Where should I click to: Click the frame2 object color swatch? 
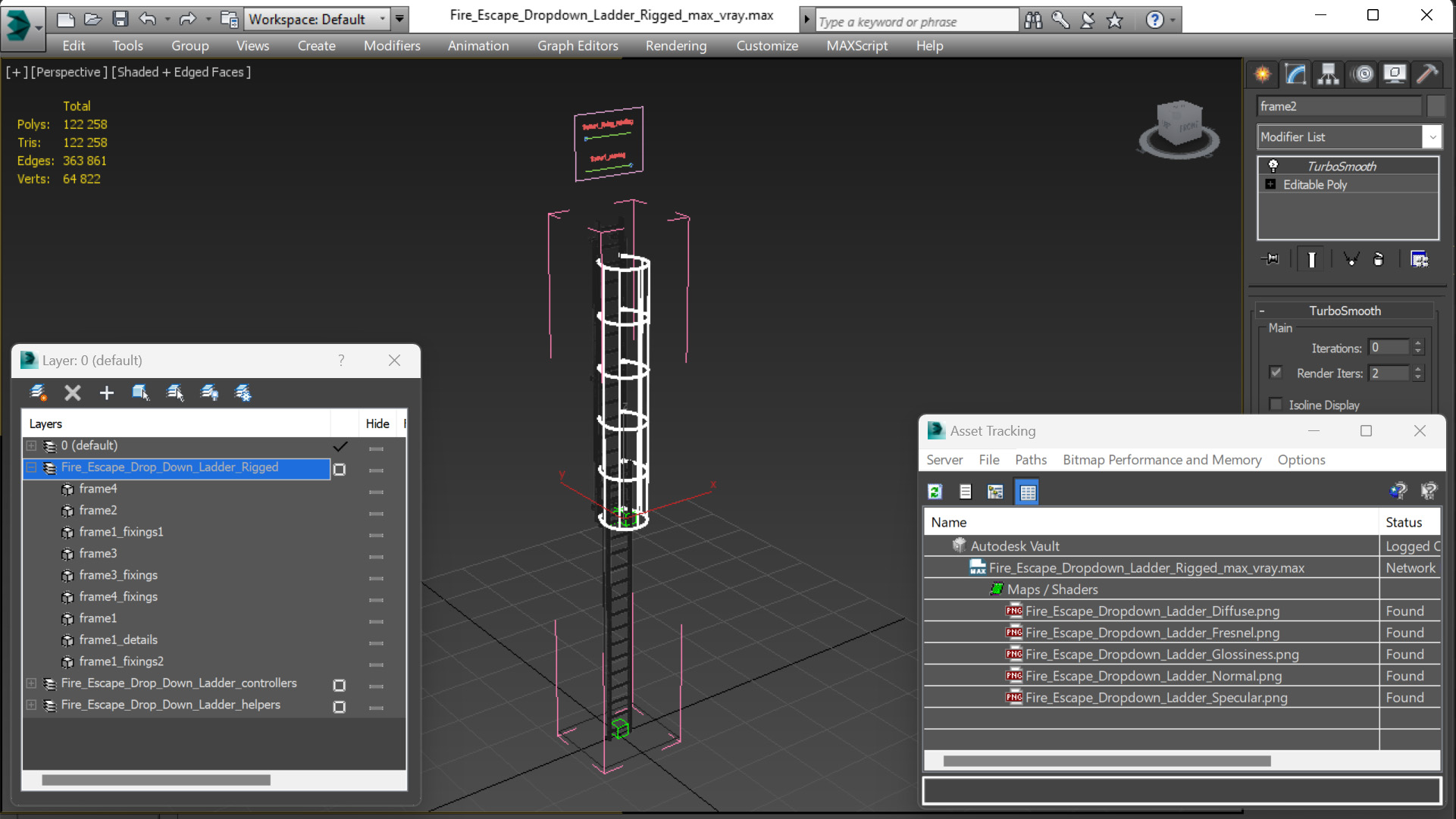(x=1436, y=106)
